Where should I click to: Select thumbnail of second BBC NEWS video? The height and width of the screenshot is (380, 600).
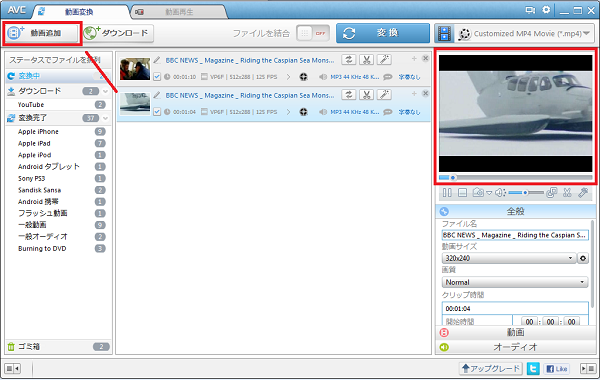[x=135, y=104]
